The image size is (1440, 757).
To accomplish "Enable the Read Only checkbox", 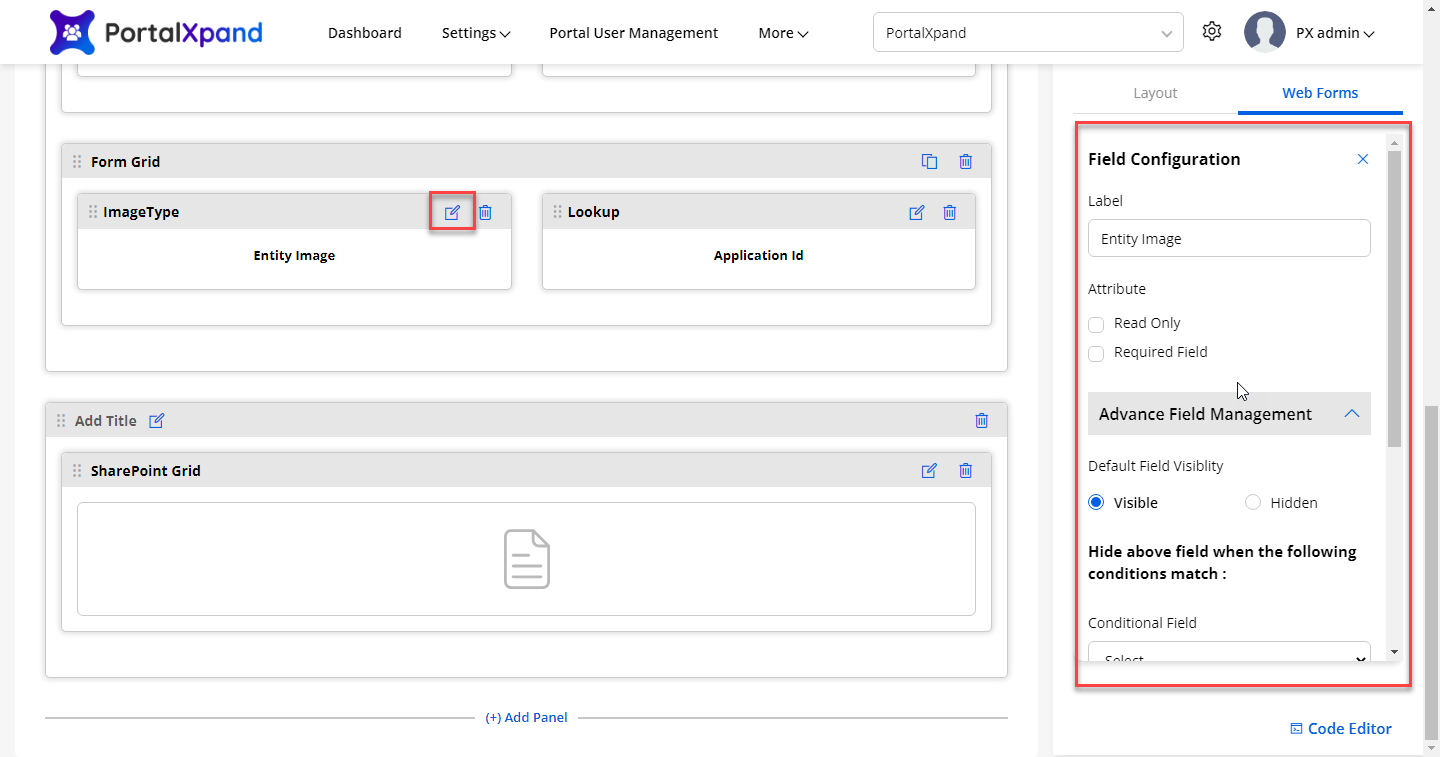I will 1096,324.
